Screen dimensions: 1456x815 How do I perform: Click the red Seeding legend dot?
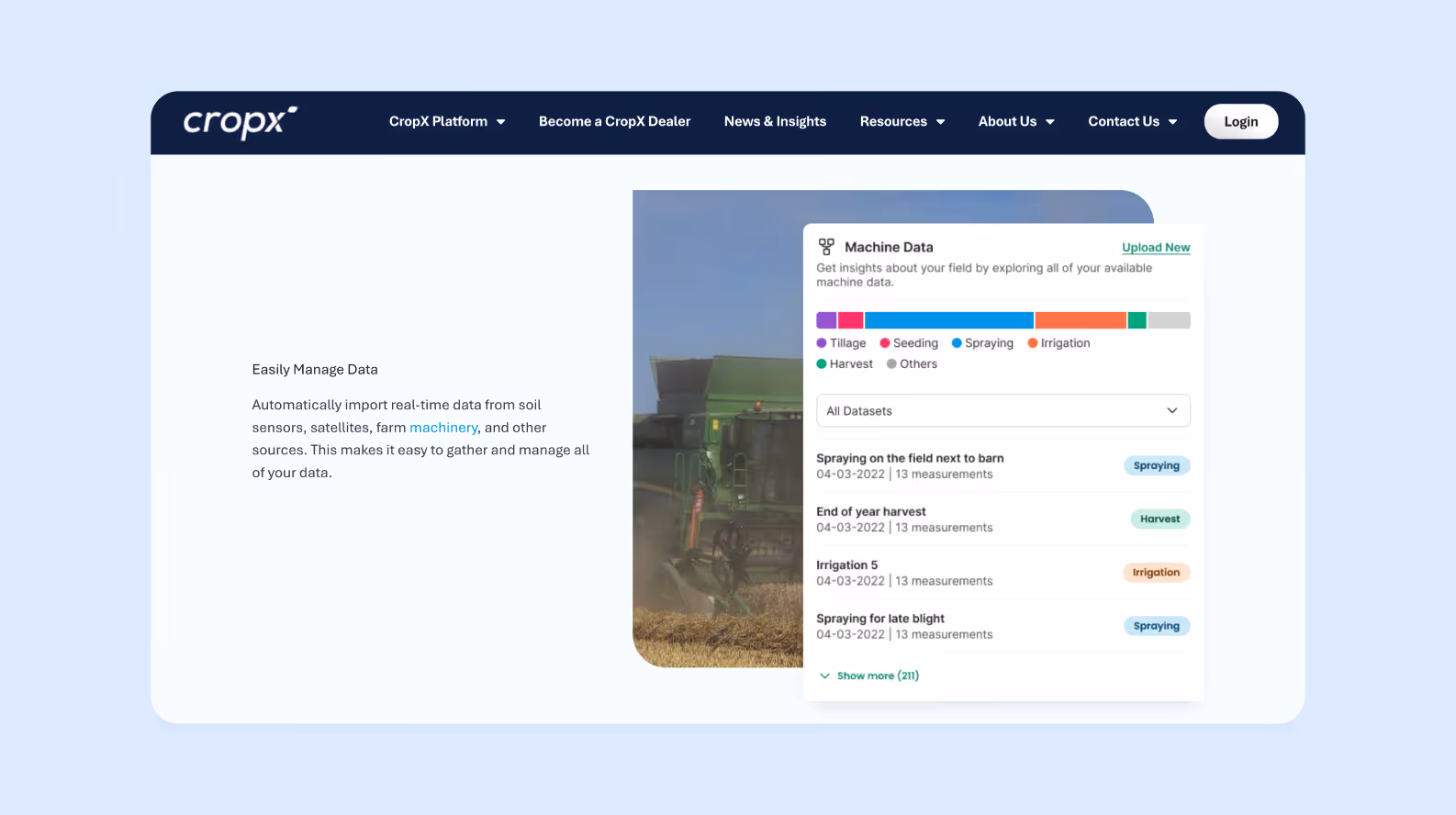click(x=885, y=343)
